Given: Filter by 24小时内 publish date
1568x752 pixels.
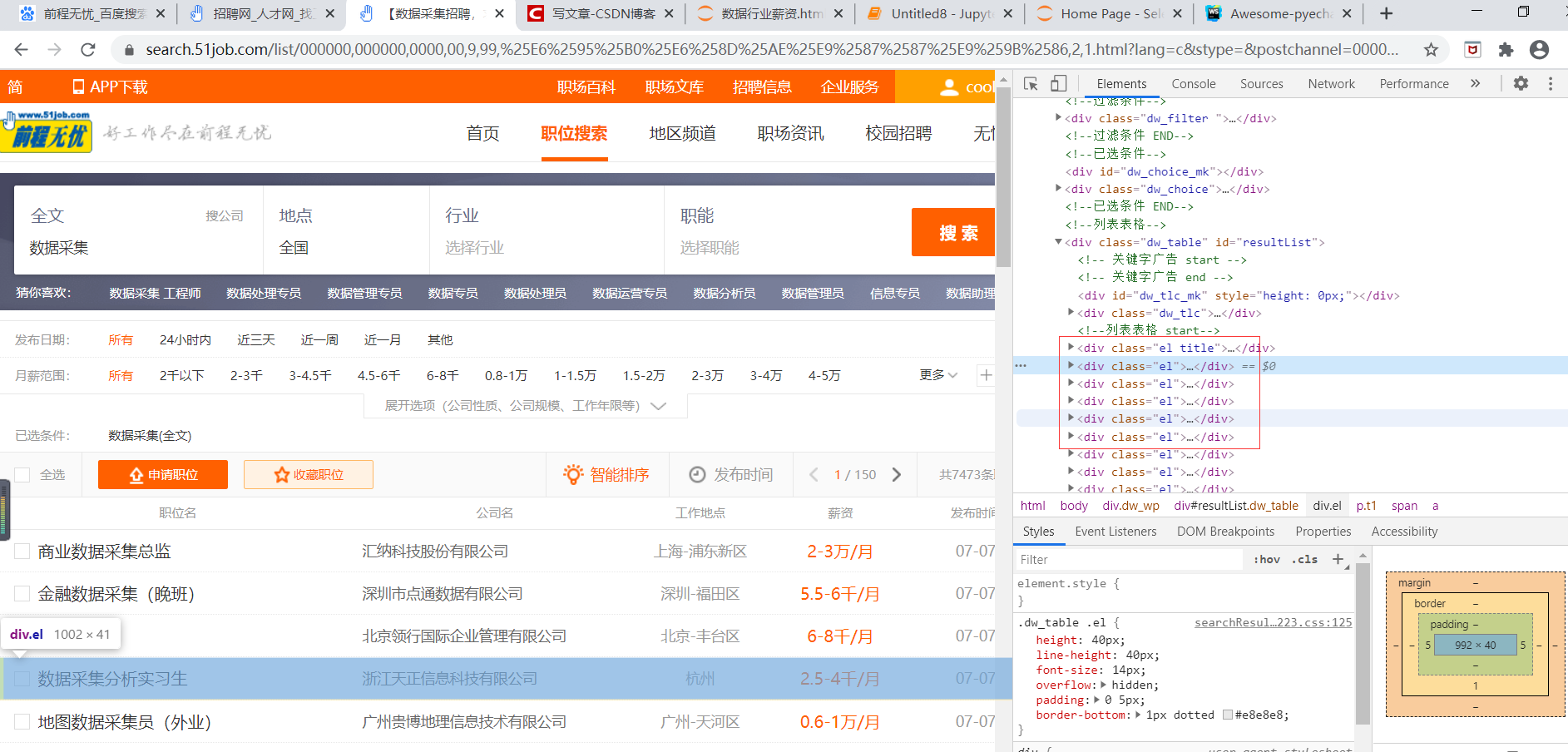Looking at the screenshot, I should coord(185,339).
